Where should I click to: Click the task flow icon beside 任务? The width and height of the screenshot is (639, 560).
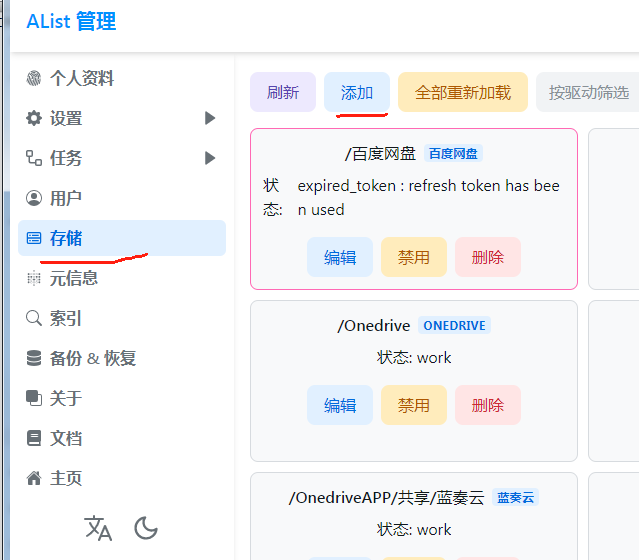[x=34, y=158]
